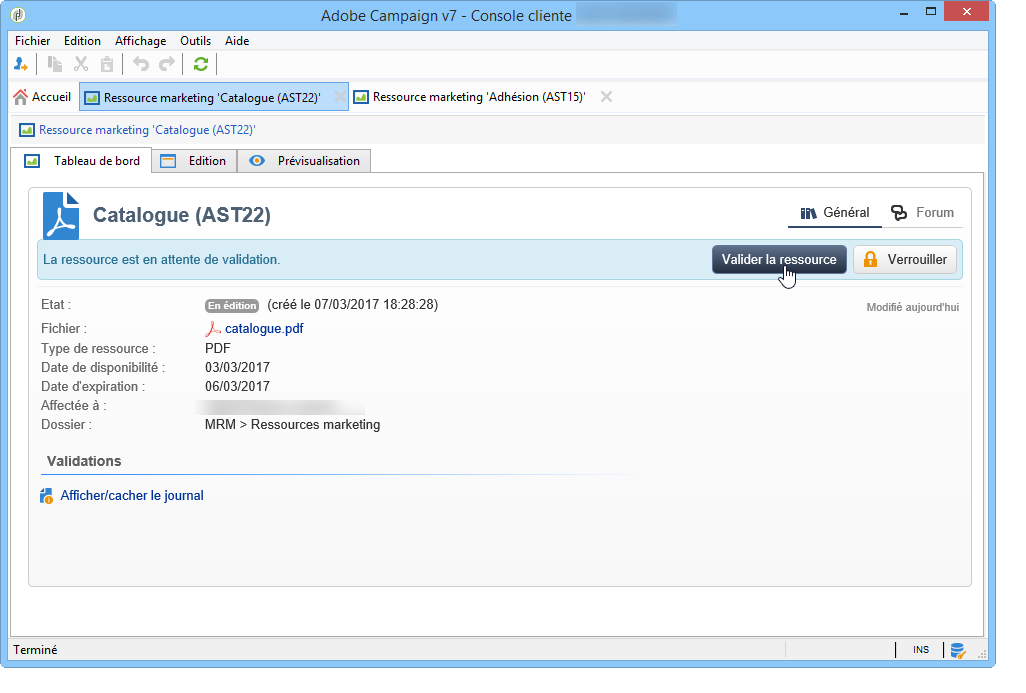This screenshot has height=693, width=1026.
Task: Open the Outils menu
Action: (196, 41)
